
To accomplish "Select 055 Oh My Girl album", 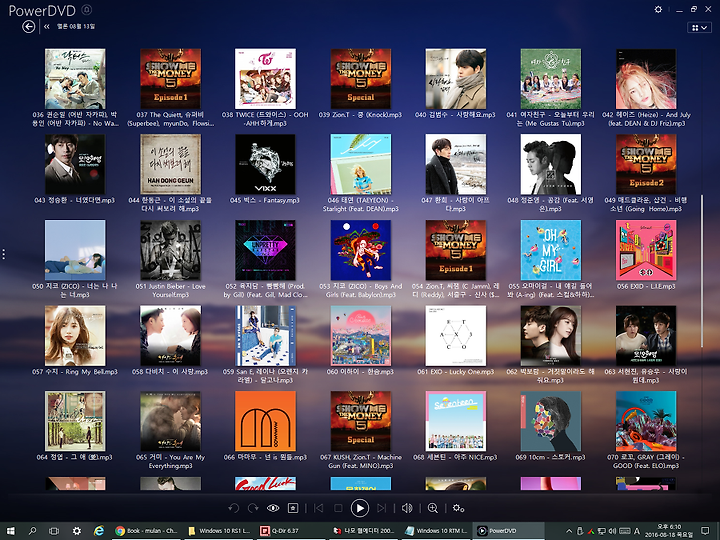I will click(551, 250).
